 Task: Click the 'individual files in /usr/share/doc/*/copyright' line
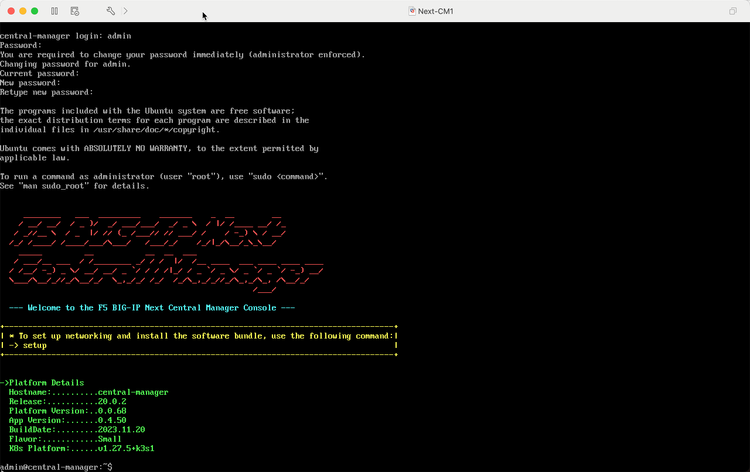coord(110,130)
